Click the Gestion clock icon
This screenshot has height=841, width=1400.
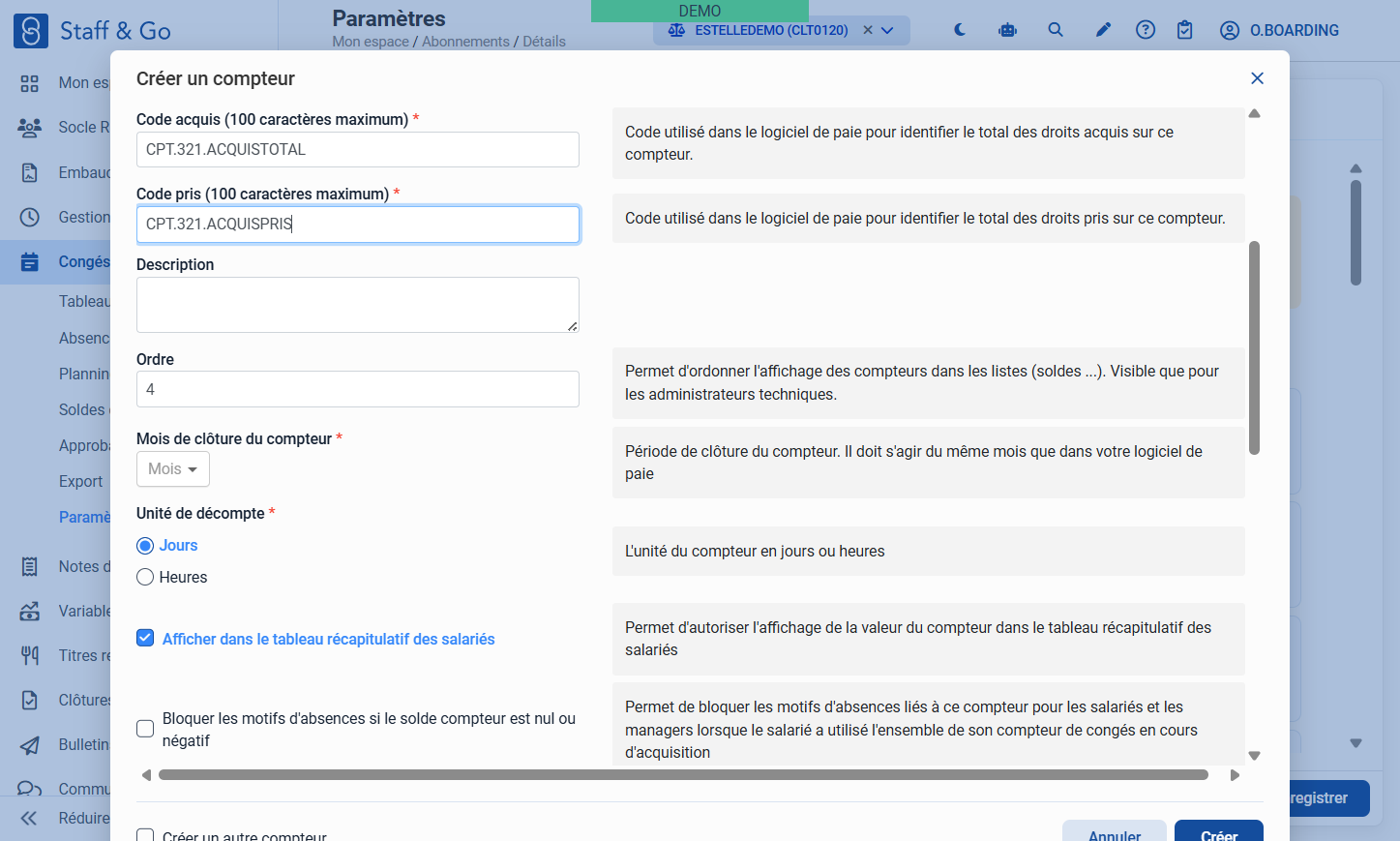30,217
